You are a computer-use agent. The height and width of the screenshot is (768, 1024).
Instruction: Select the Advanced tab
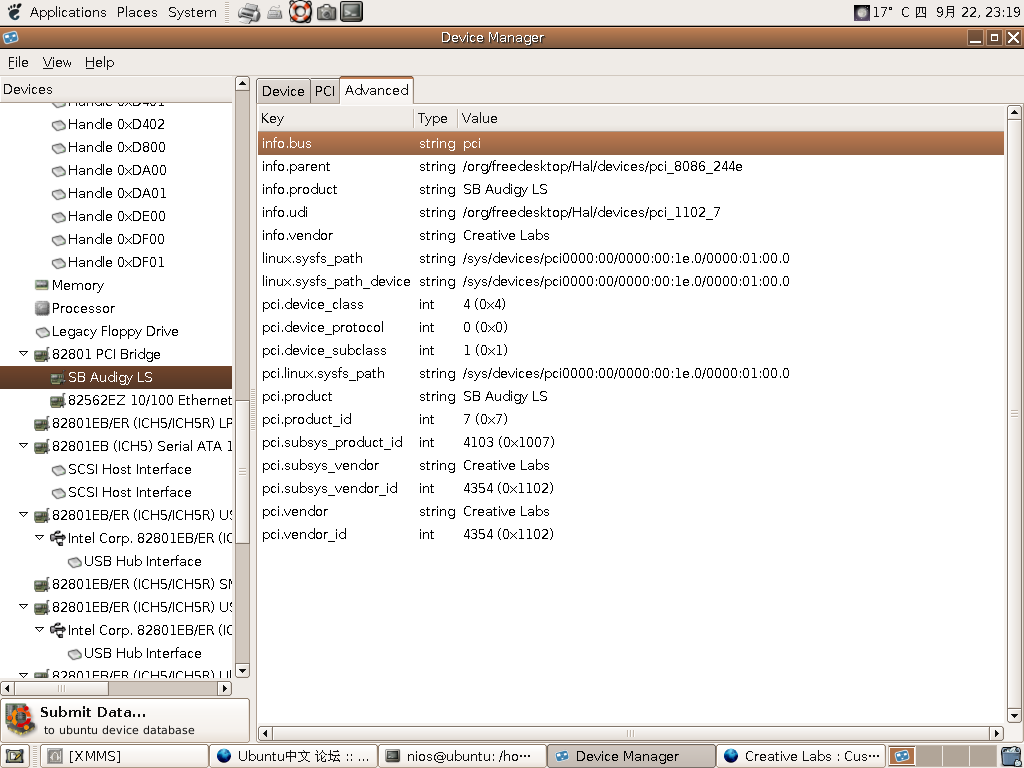pyautogui.click(x=377, y=90)
